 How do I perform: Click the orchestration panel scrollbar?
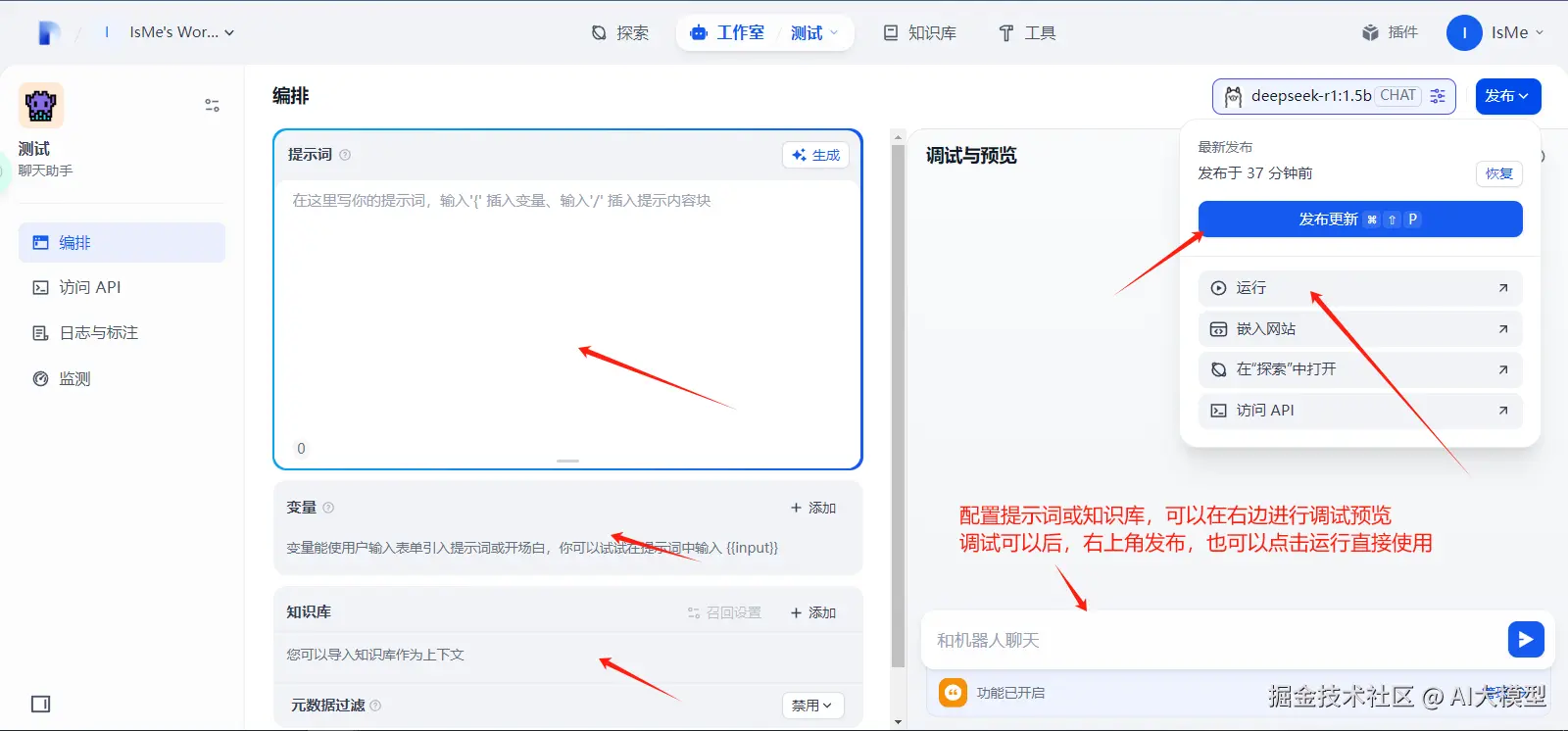click(898, 406)
